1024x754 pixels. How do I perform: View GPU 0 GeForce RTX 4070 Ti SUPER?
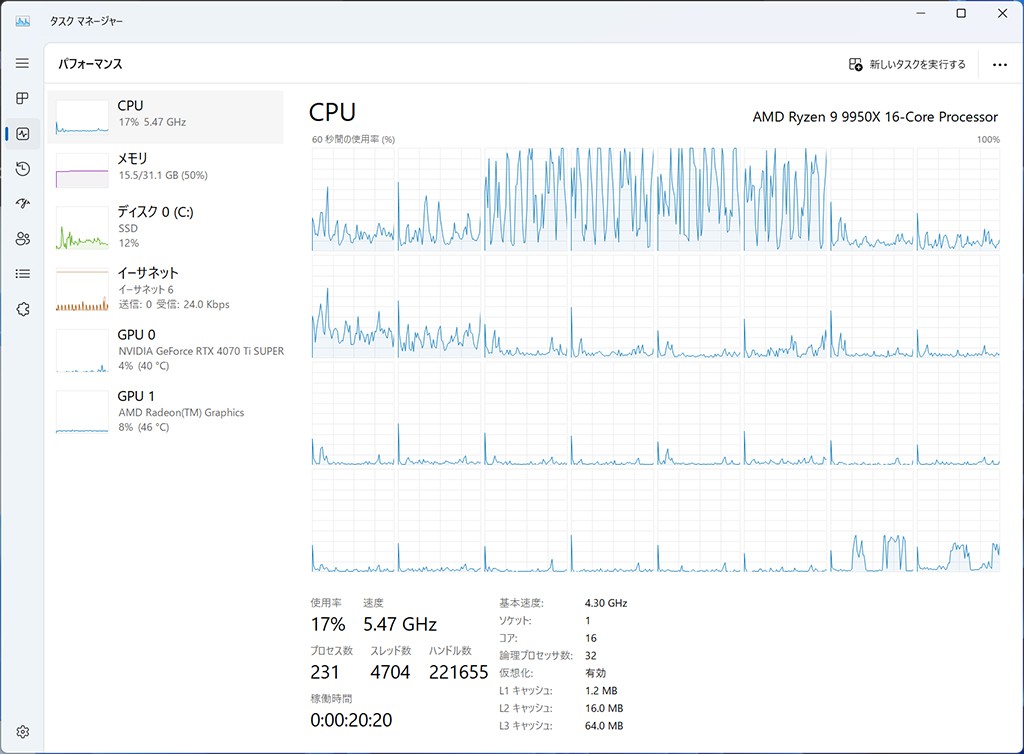(166, 350)
